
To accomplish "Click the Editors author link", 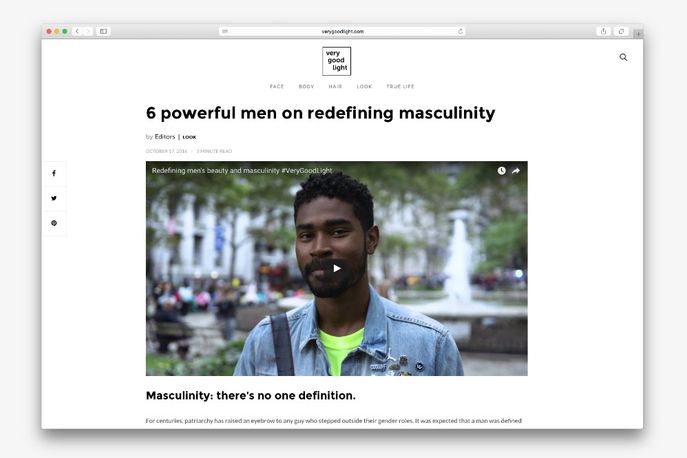I will point(165,137).
